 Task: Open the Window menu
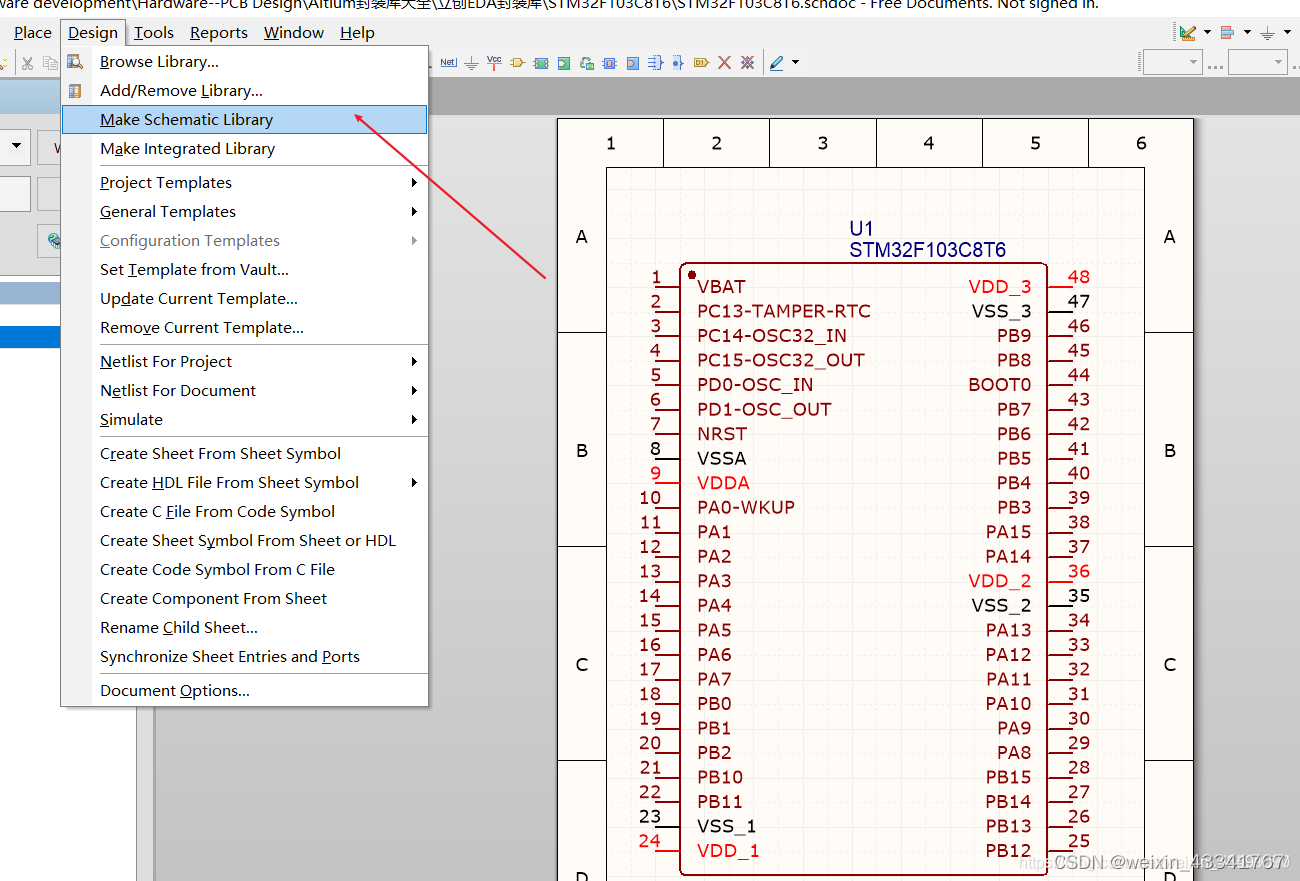[x=294, y=33]
